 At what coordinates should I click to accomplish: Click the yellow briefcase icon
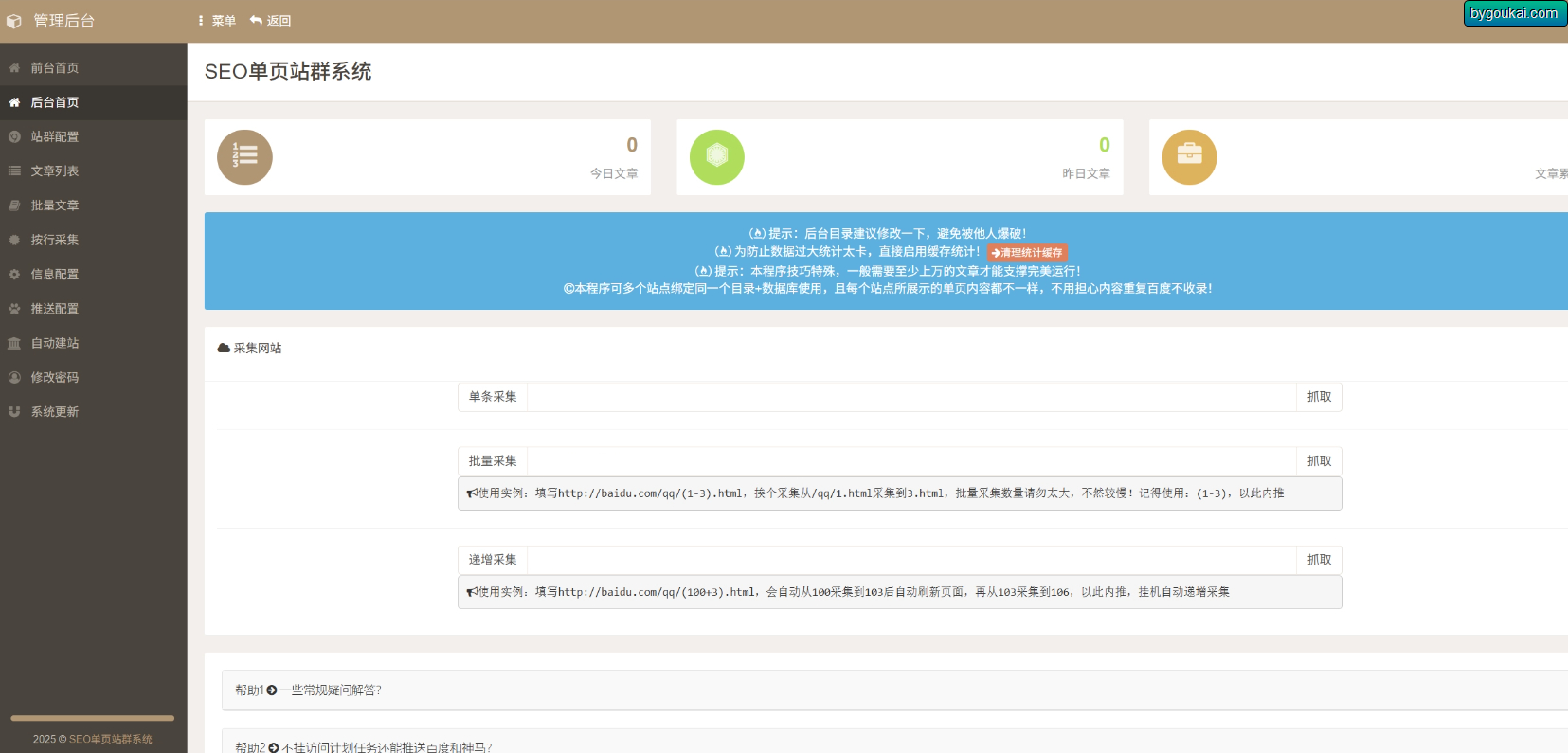[1189, 157]
